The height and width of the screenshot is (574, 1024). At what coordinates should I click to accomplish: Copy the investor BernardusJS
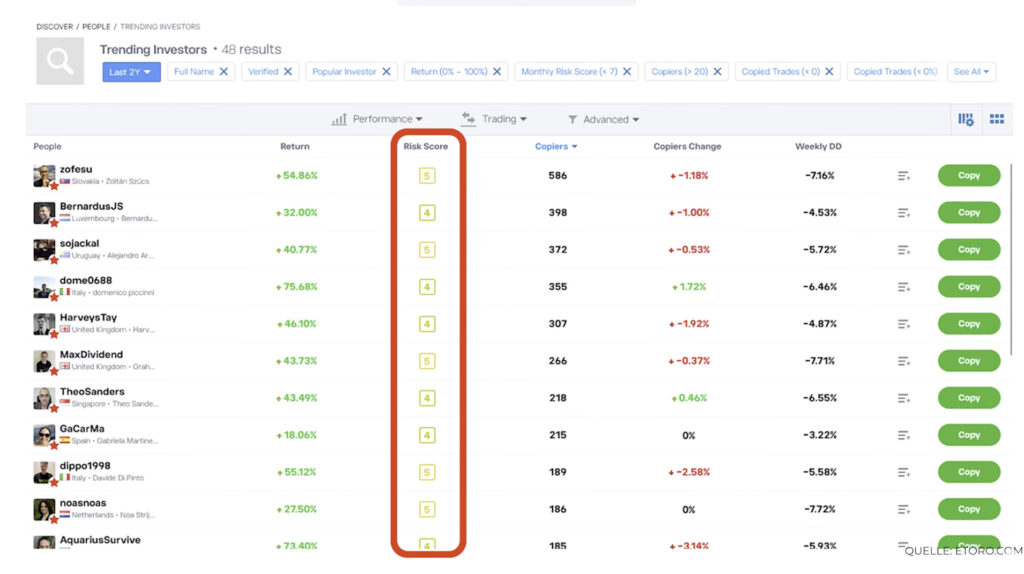[968, 212]
